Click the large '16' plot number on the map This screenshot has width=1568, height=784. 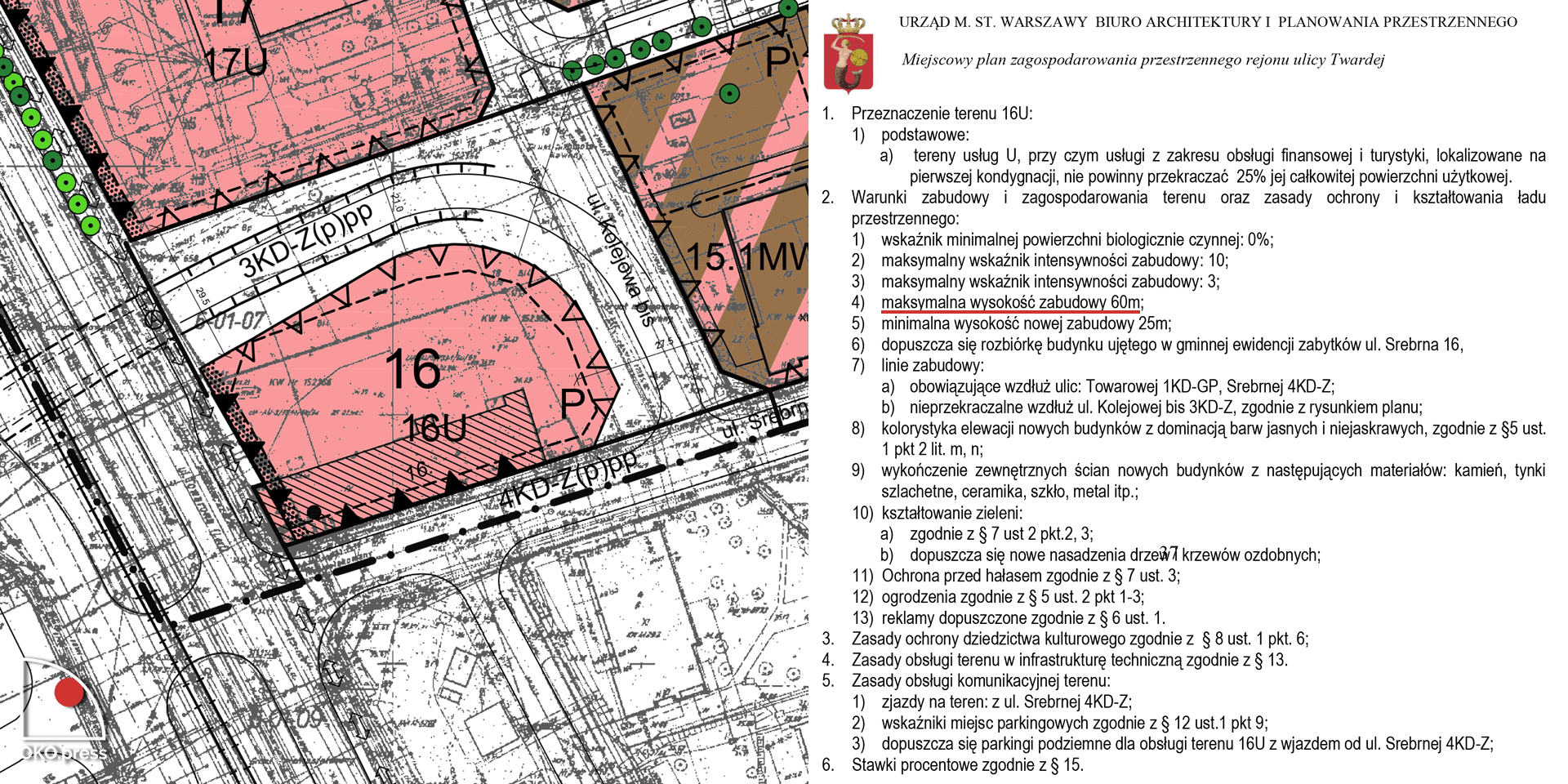coord(413,369)
